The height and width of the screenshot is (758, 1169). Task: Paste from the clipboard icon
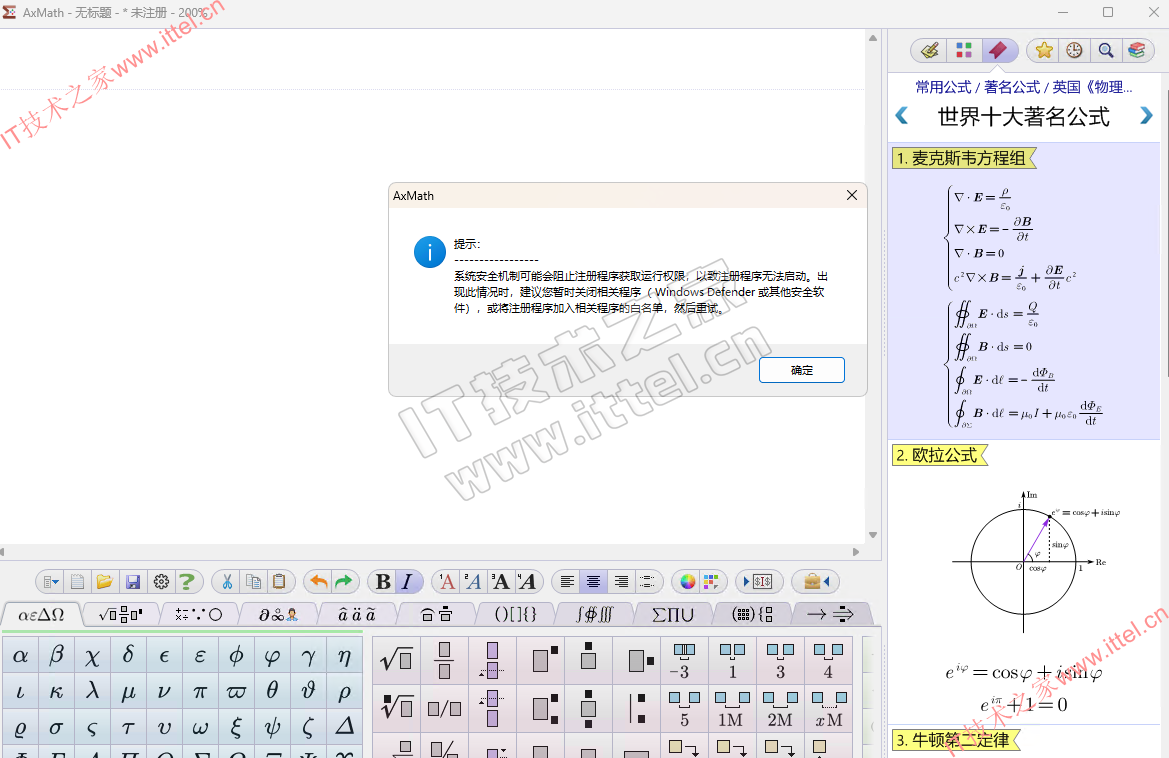(x=279, y=581)
